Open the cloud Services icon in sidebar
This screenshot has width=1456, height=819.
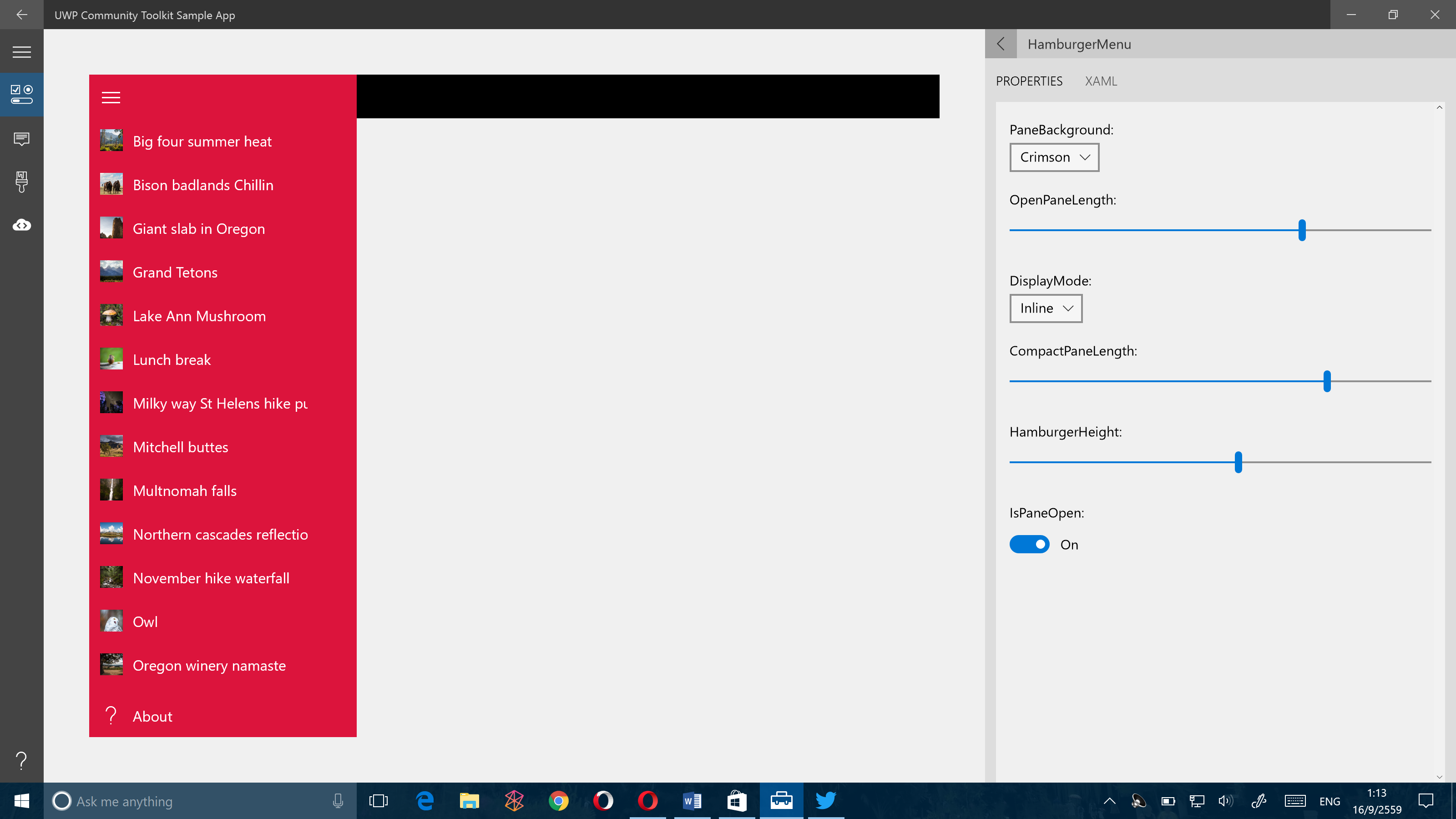pos(21,225)
